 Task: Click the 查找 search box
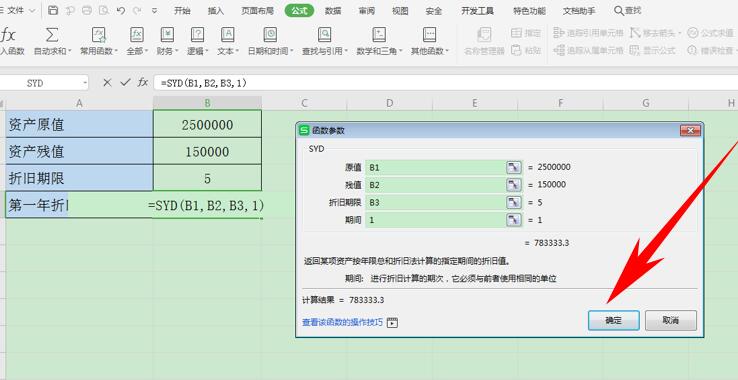pos(628,10)
